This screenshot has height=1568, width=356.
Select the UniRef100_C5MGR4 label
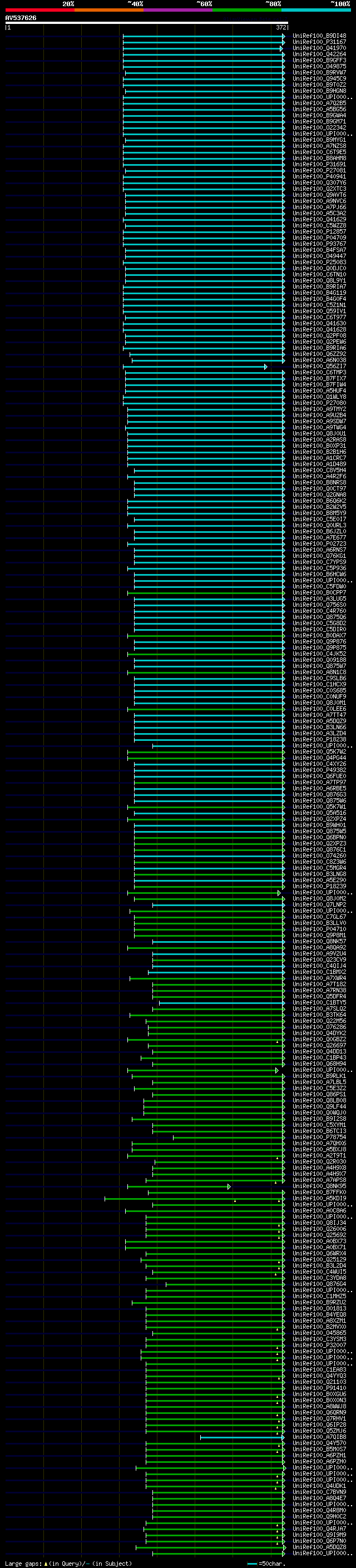(319, 868)
